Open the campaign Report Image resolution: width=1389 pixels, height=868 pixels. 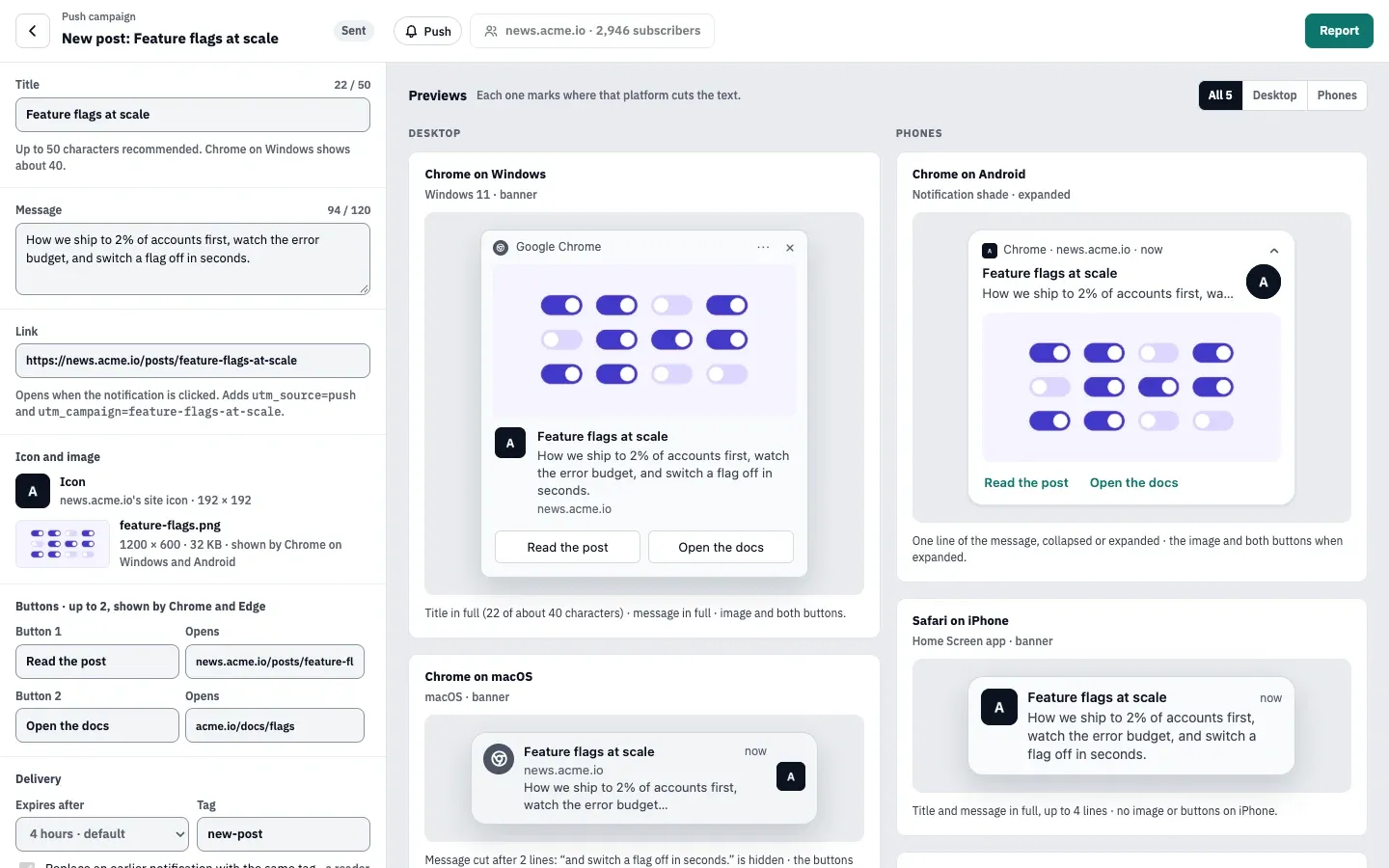click(1339, 31)
